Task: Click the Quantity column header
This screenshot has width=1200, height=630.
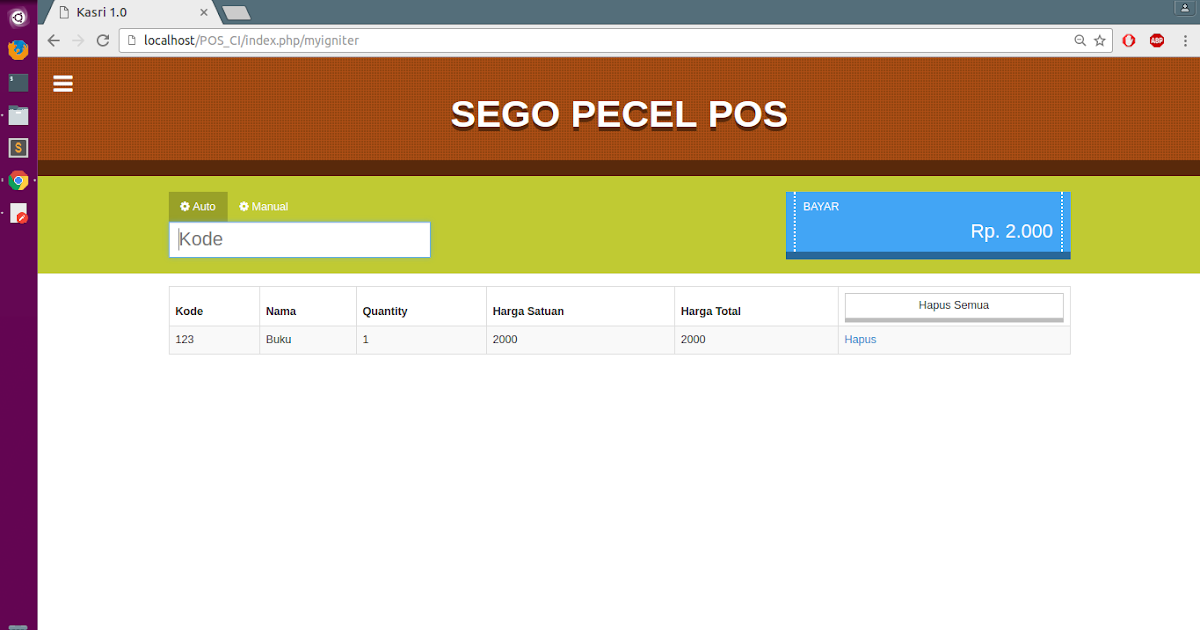Action: coord(385,311)
